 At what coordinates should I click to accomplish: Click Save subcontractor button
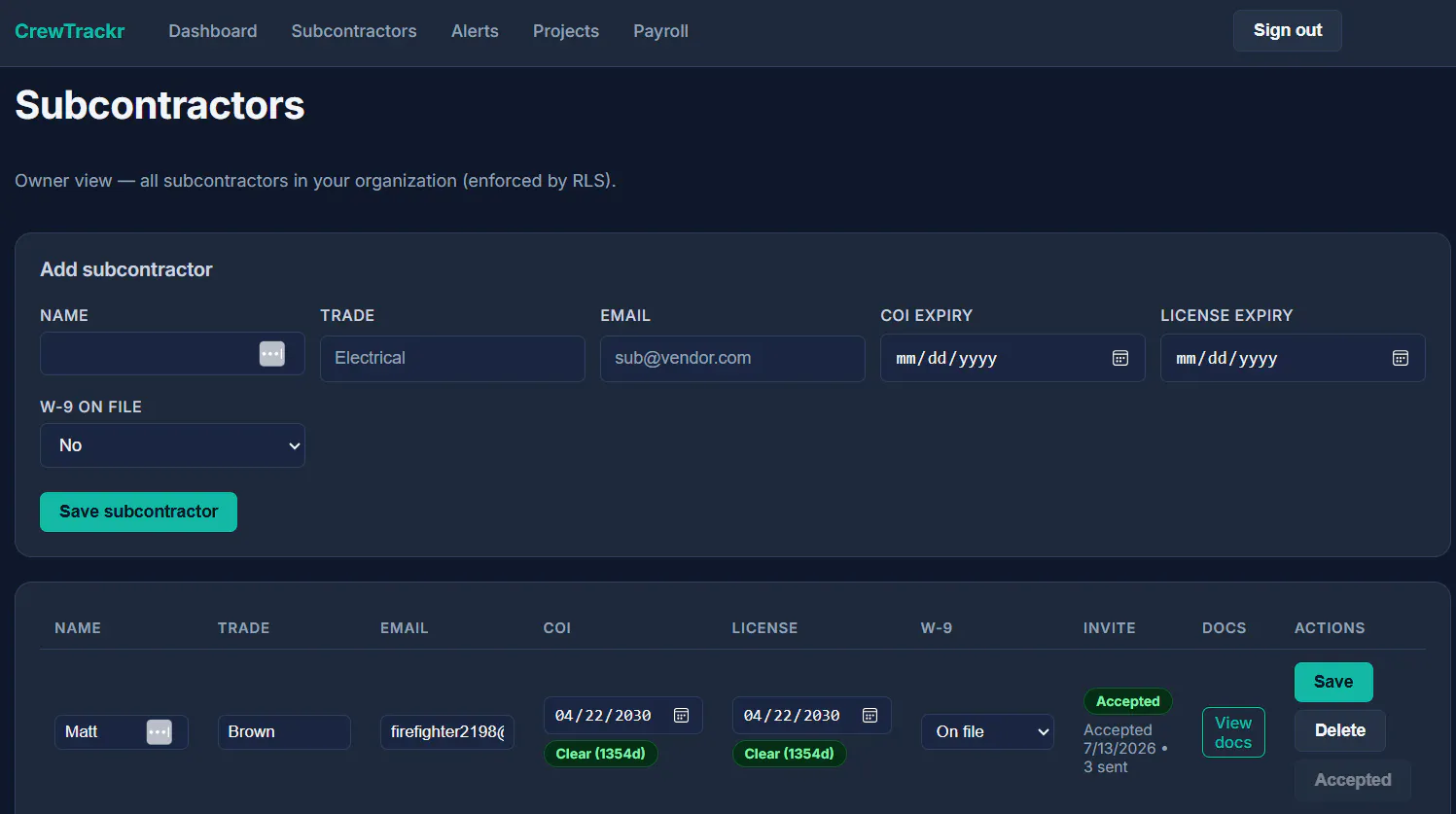pyautogui.click(x=138, y=512)
